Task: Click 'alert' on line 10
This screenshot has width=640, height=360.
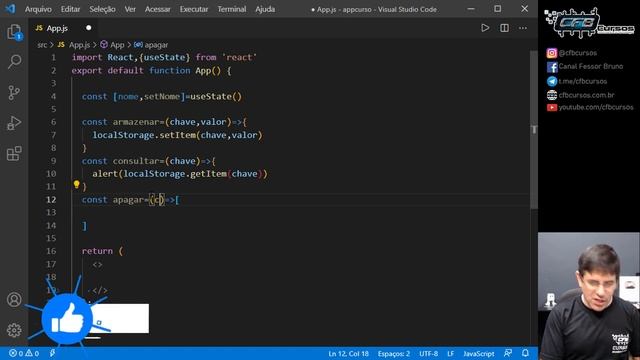Action: click(x=105, y=174)
